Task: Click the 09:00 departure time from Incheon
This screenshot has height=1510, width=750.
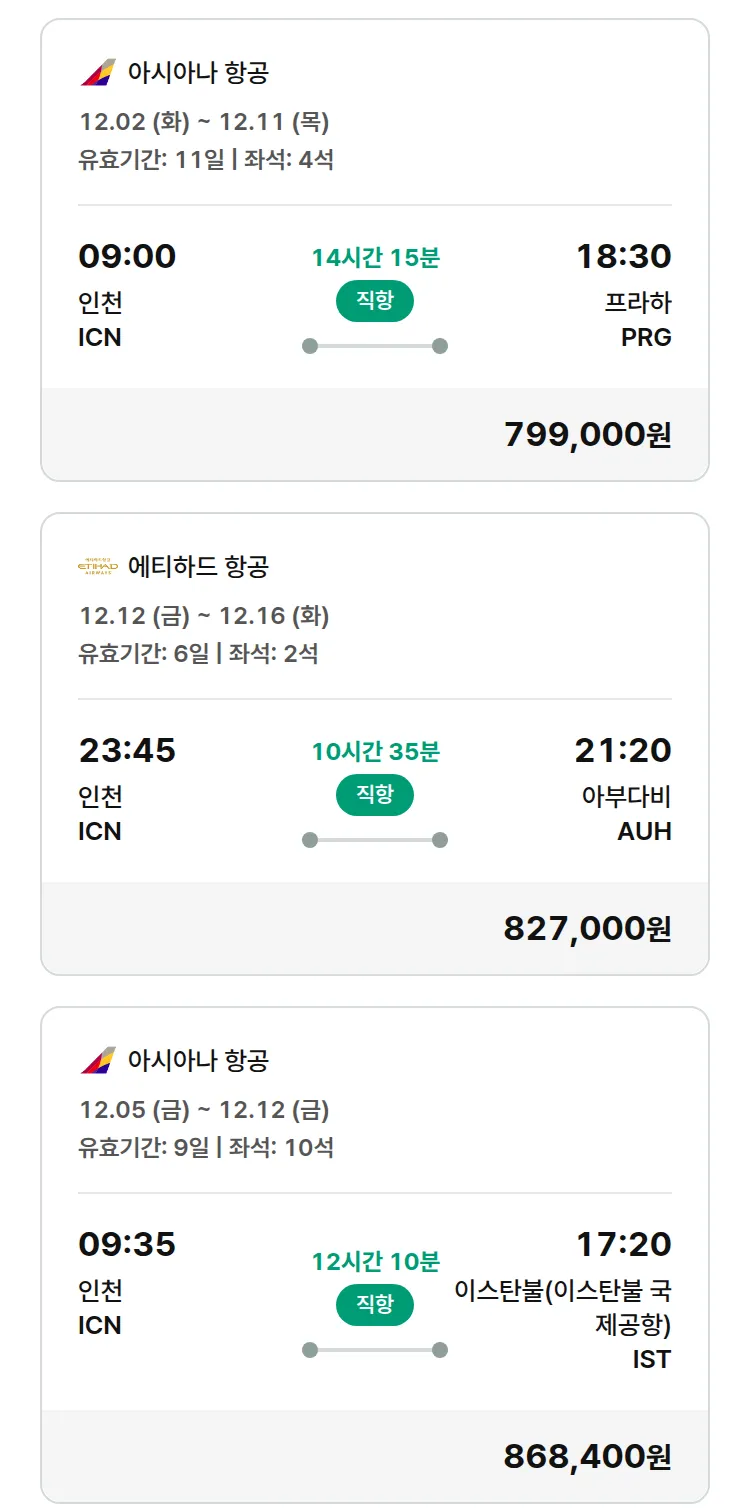Action: [x=127, y=256]
